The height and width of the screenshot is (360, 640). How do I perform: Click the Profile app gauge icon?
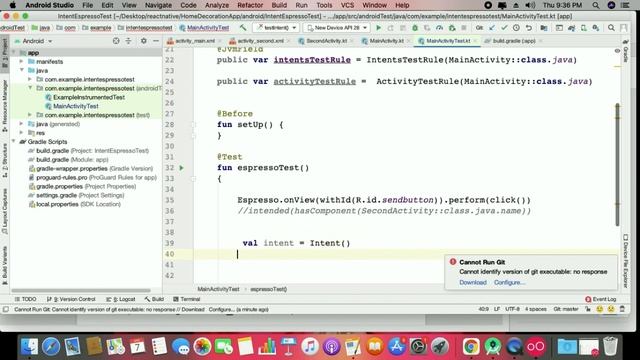point(439,28)
